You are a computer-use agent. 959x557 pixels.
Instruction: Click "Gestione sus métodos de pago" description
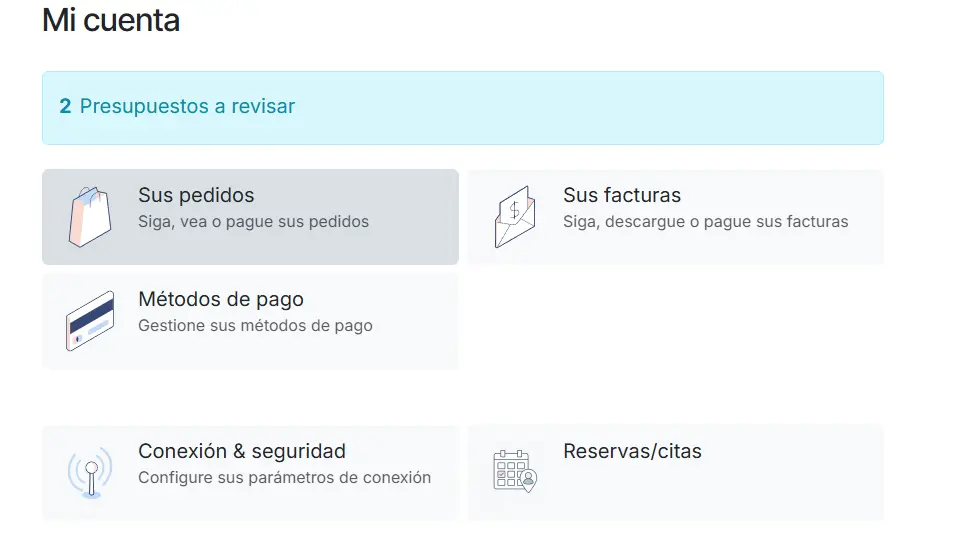click(x=255, y=326)
